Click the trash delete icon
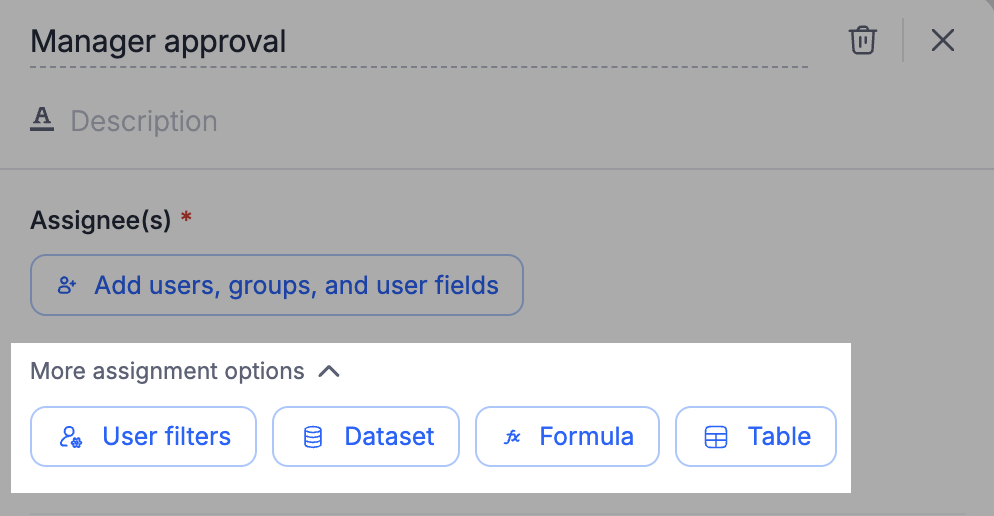 point(862,41)
